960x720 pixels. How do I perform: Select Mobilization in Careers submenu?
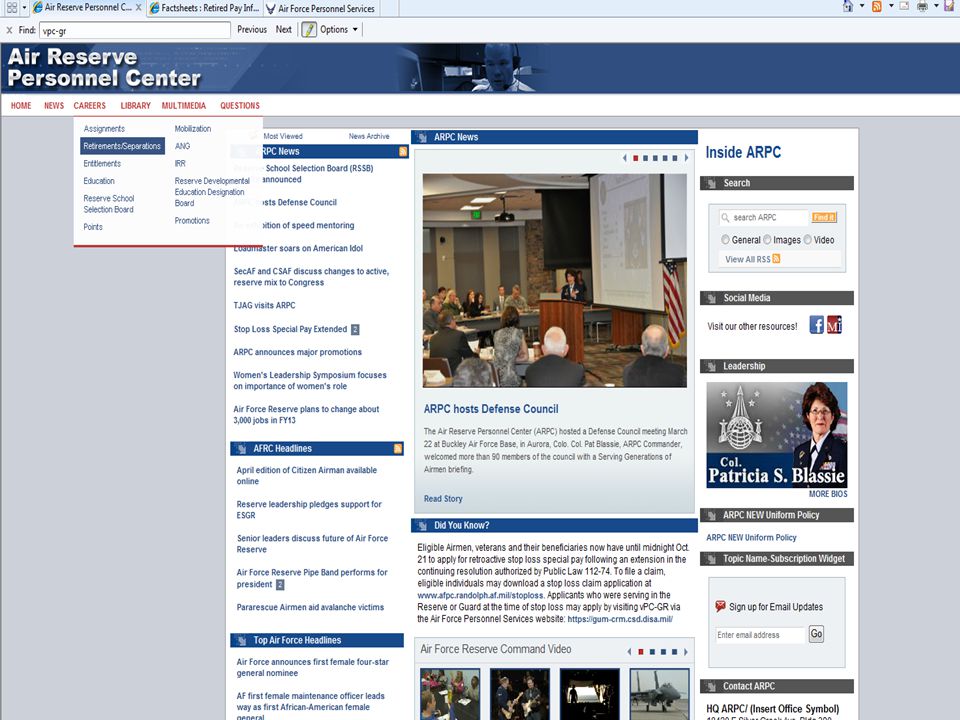(193, 129)
